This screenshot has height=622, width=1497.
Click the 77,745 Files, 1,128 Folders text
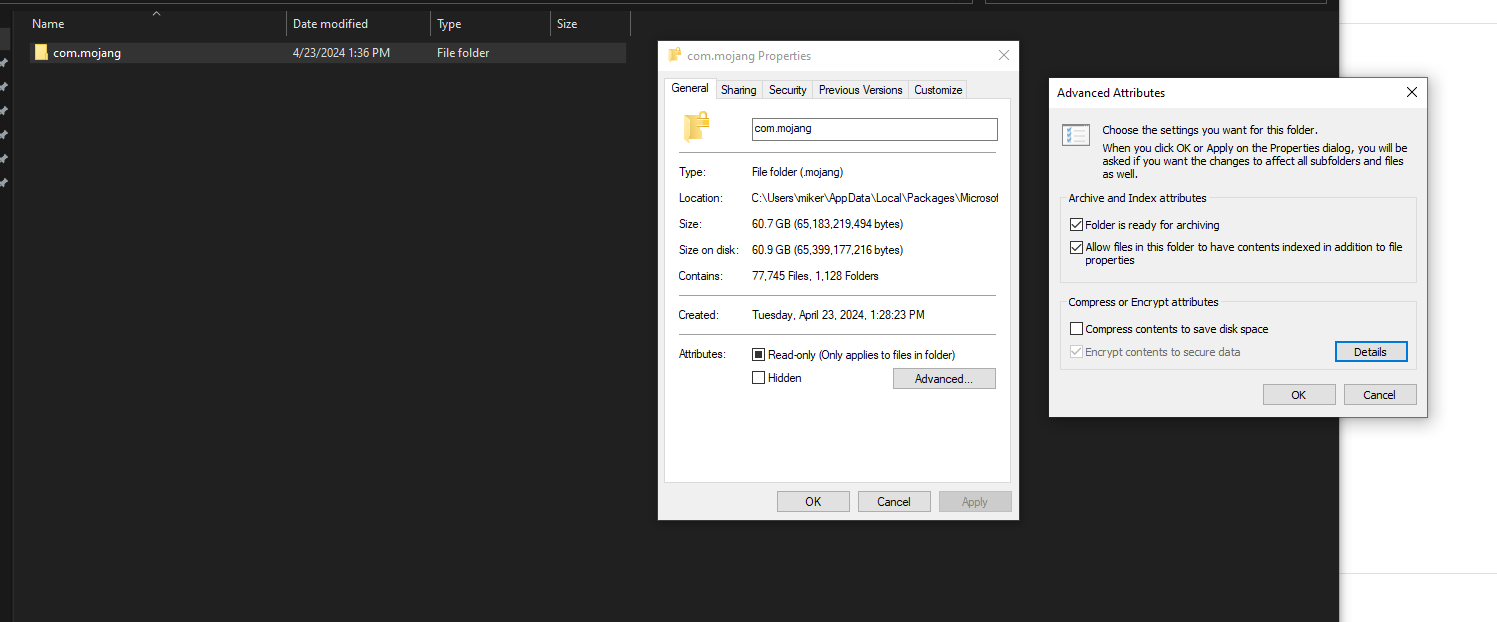tap(815, 276)
